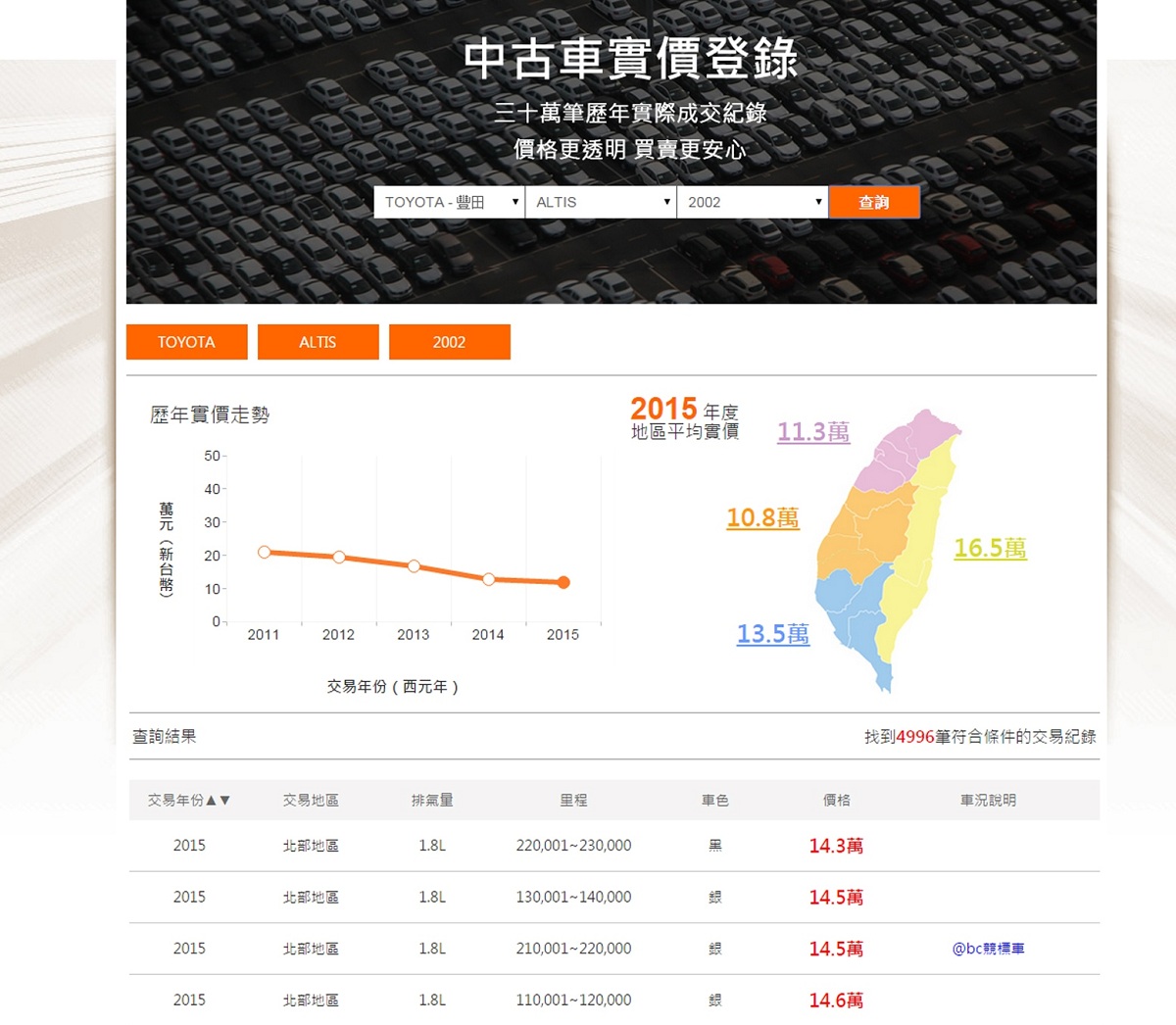Sort by 交易年份 column arrows

point(218,801)
